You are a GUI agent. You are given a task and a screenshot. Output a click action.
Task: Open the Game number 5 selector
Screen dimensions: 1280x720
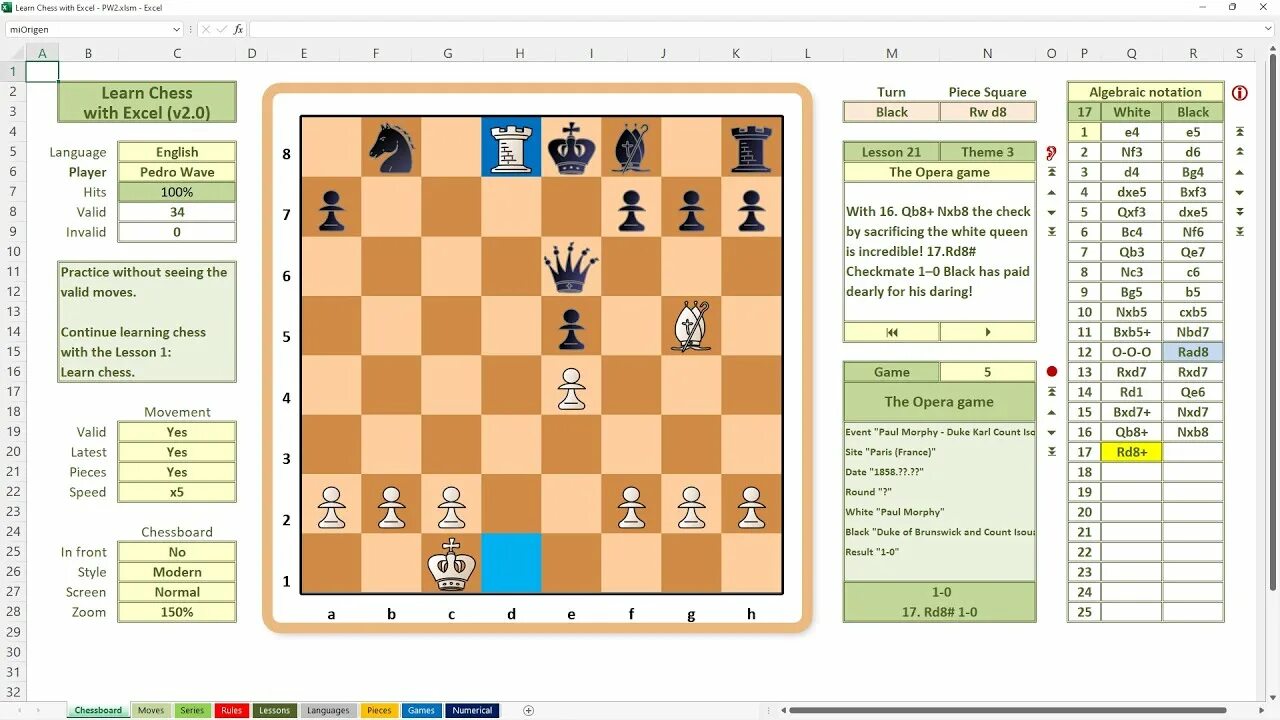click(988, 372)
